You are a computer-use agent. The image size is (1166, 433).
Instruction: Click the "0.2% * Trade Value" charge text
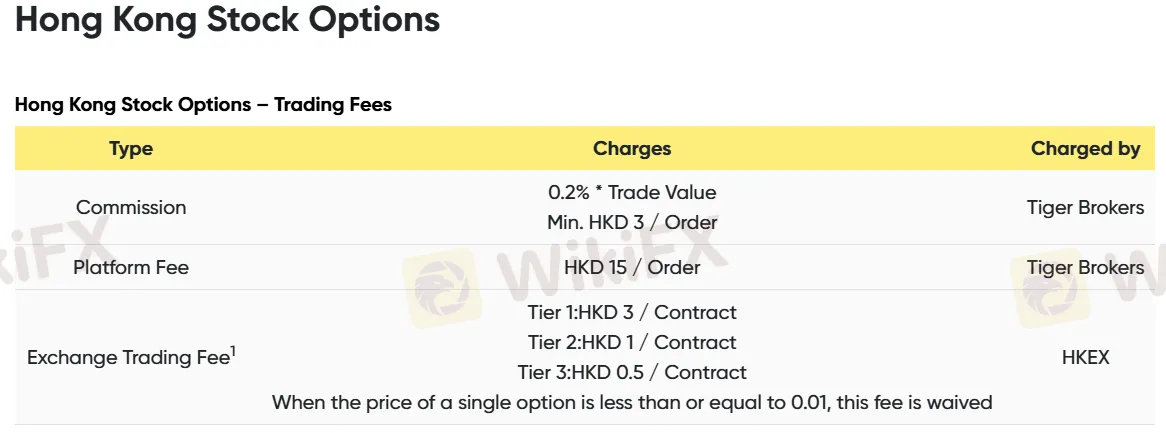coord(632,192)
